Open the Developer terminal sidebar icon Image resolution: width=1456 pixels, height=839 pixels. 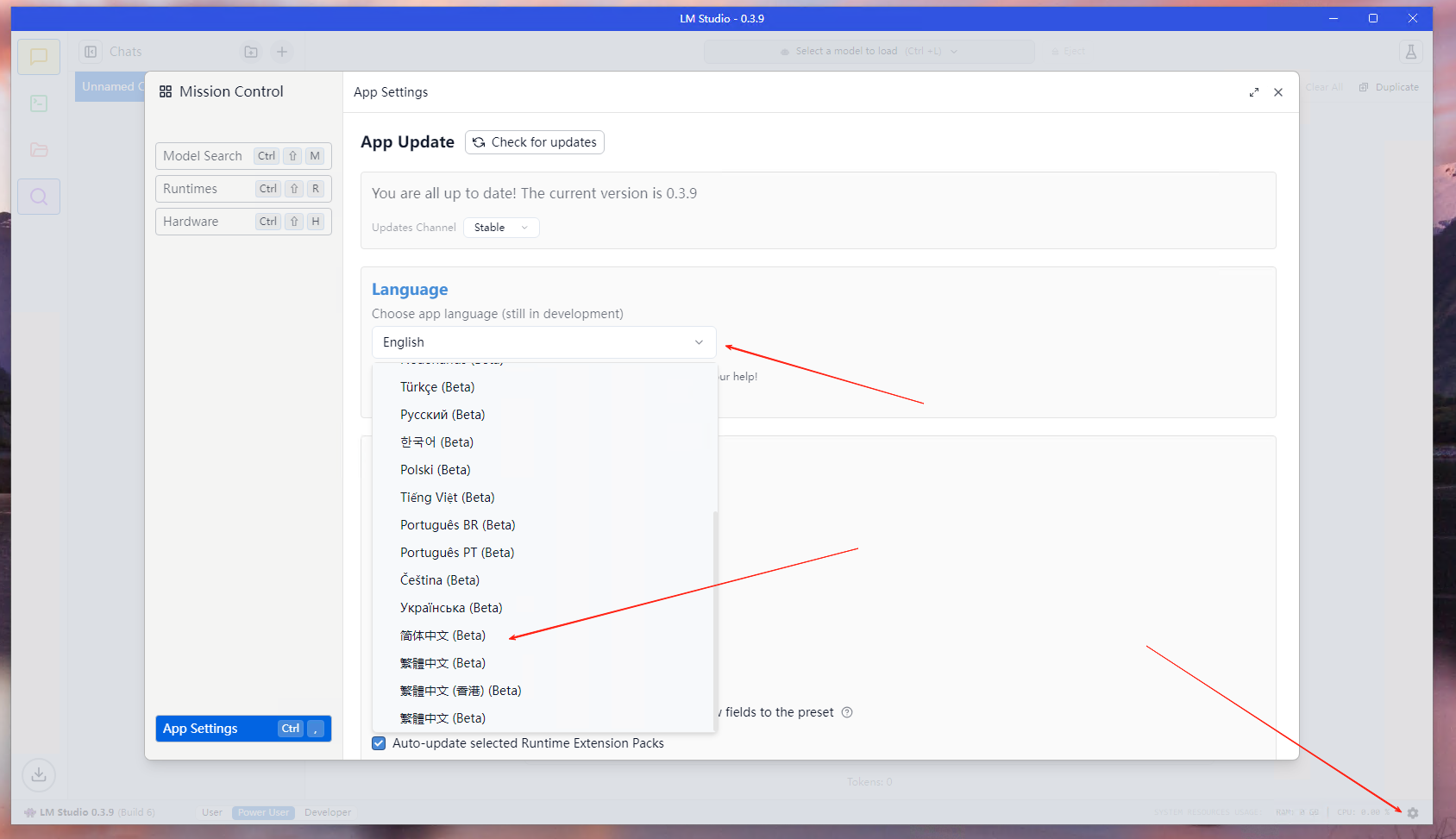tap(39, 103)
